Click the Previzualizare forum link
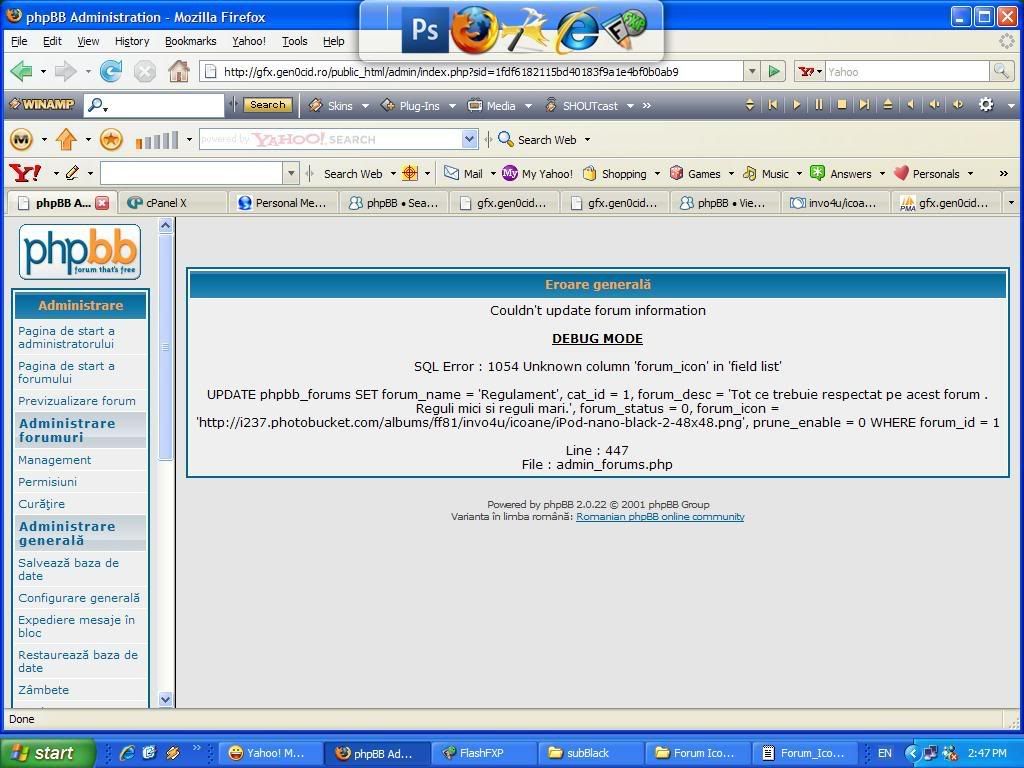 [77, 401]
